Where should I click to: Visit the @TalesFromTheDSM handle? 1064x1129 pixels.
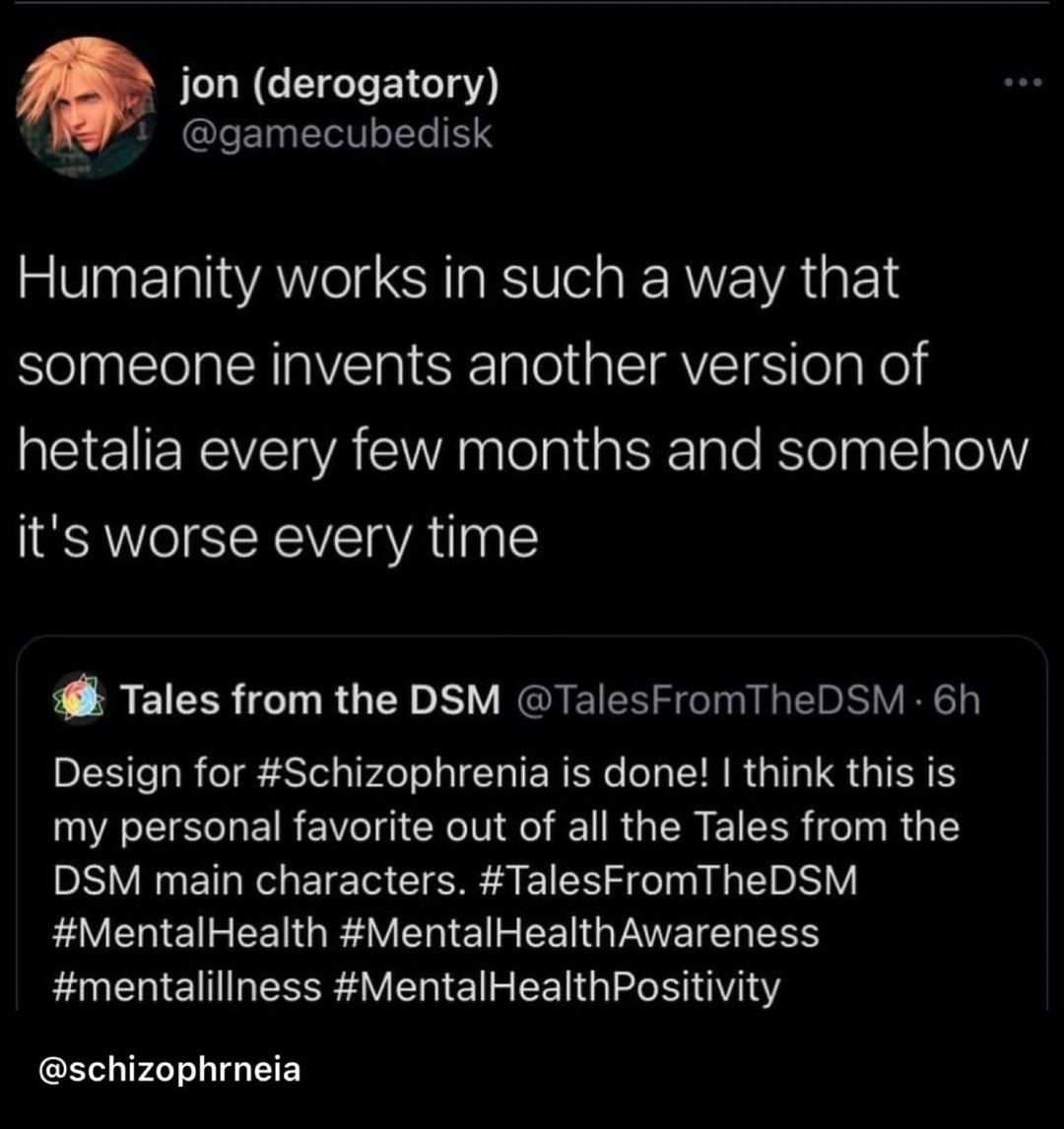[x=705, y=700]
